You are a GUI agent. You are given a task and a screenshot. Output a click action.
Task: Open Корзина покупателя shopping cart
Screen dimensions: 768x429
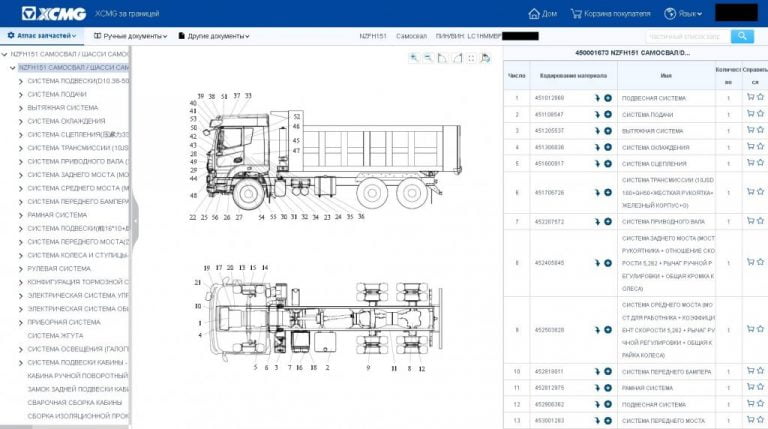point(611,14)
